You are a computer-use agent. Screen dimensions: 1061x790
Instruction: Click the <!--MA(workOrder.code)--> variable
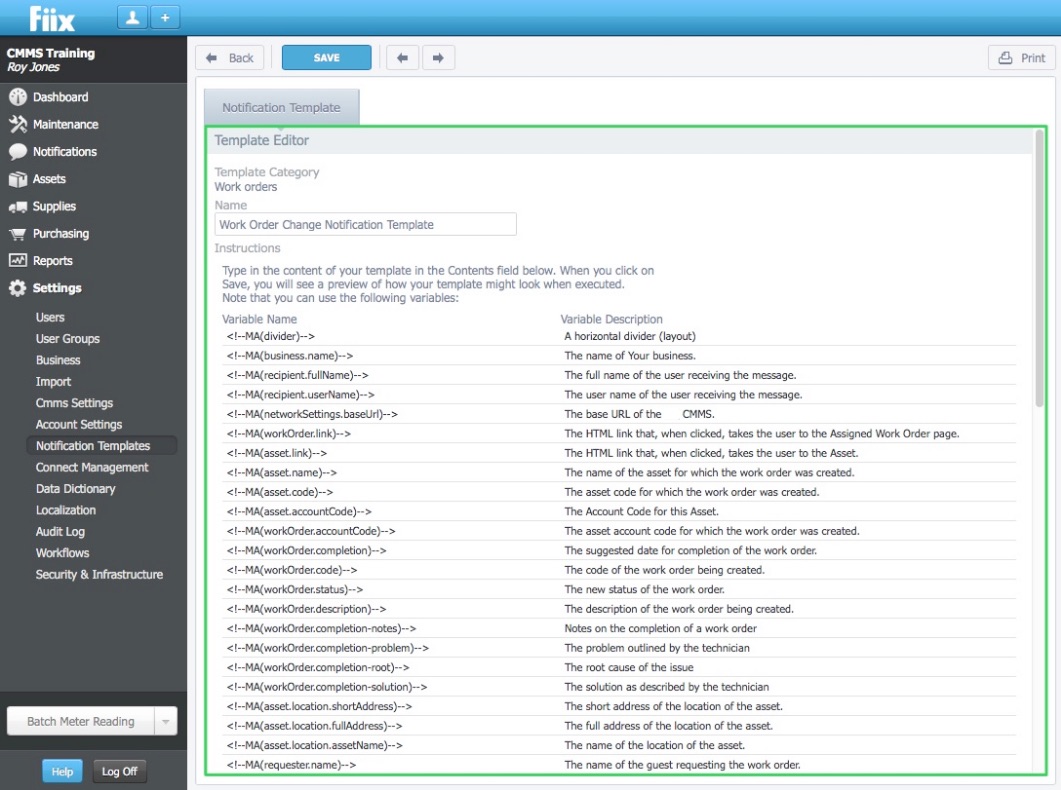292,570
